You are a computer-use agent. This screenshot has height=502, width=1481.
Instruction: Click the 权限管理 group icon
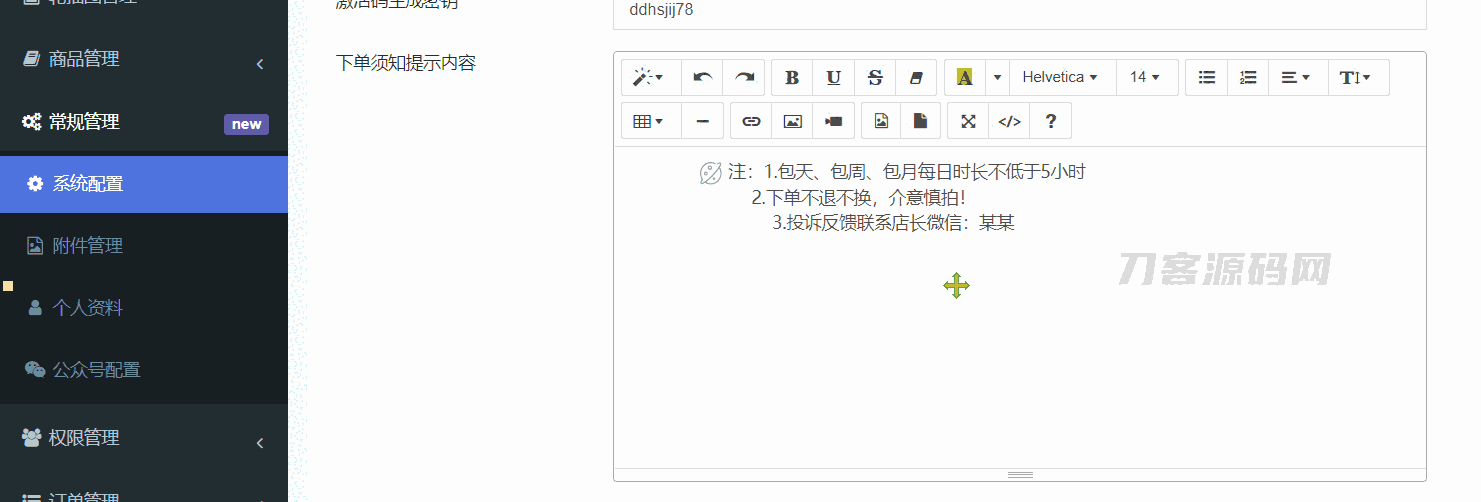coord(31,438)
